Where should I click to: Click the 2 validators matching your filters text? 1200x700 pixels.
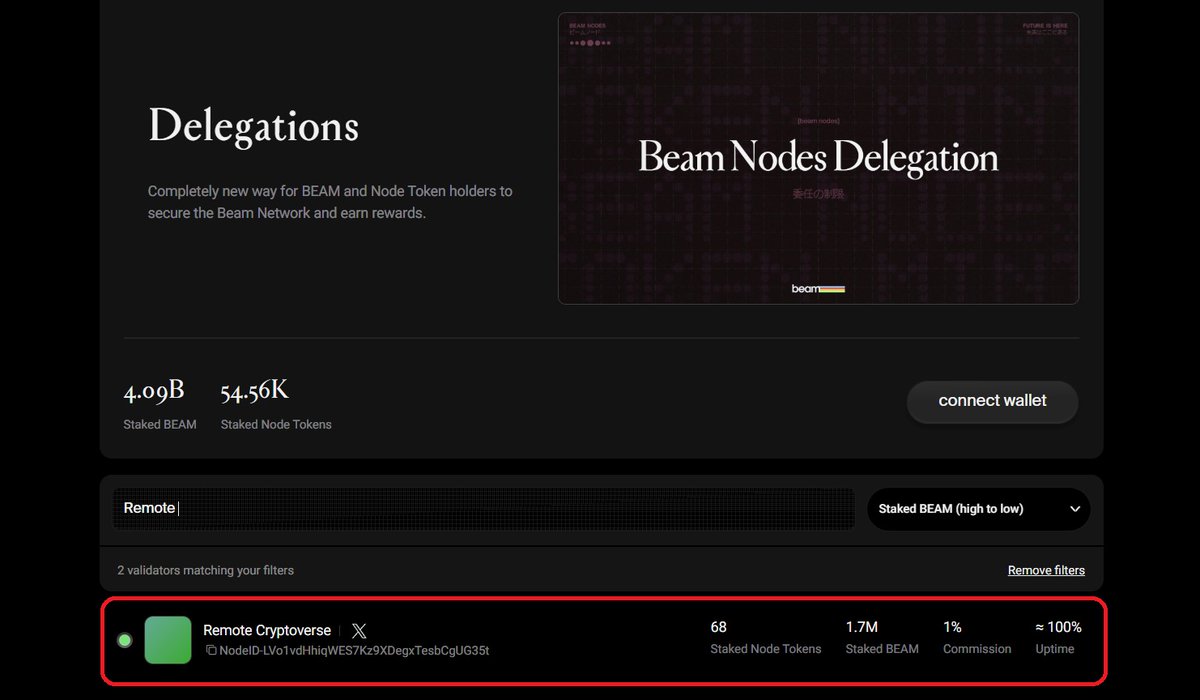(x=205, y=570)
